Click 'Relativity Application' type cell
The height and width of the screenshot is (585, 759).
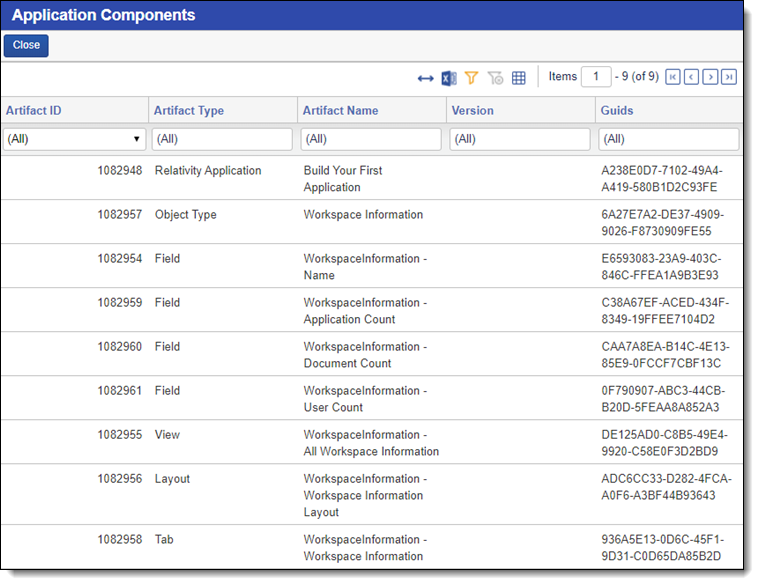208,171
